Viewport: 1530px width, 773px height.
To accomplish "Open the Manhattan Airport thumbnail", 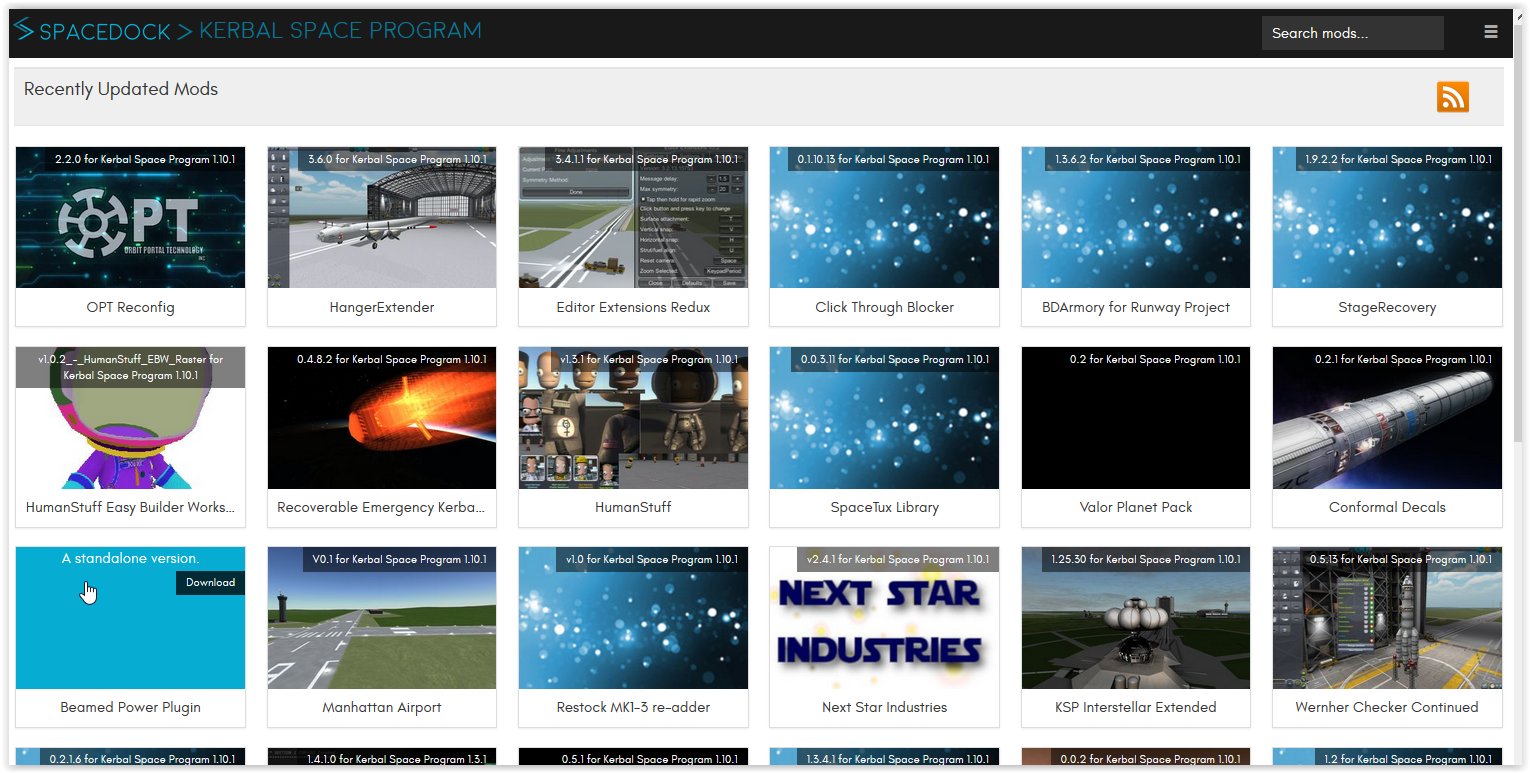I will pyautogui.click(x=382, y=618).
